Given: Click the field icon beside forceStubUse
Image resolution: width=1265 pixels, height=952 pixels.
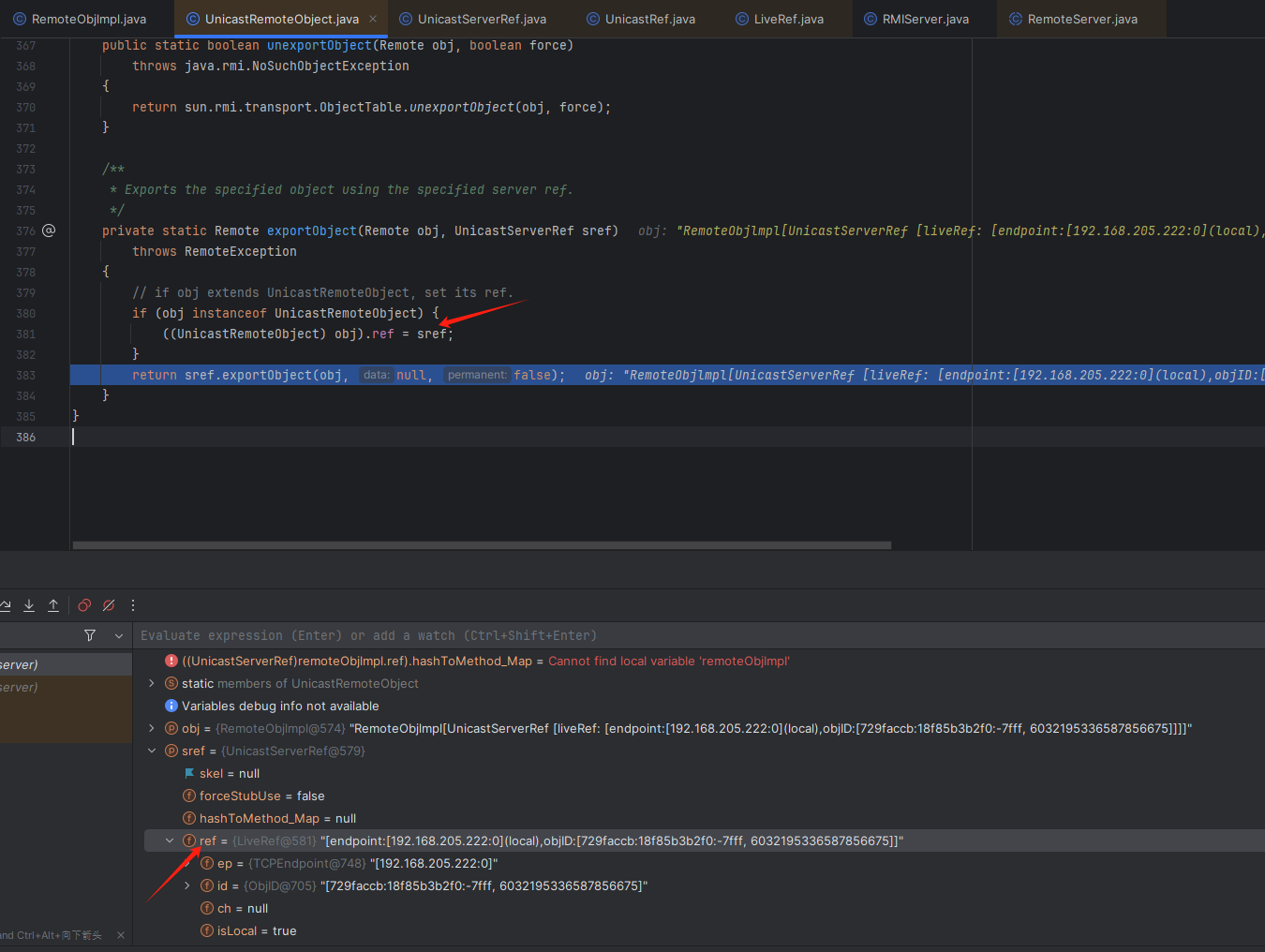Looking at the screenshot, I should point(189,796).
